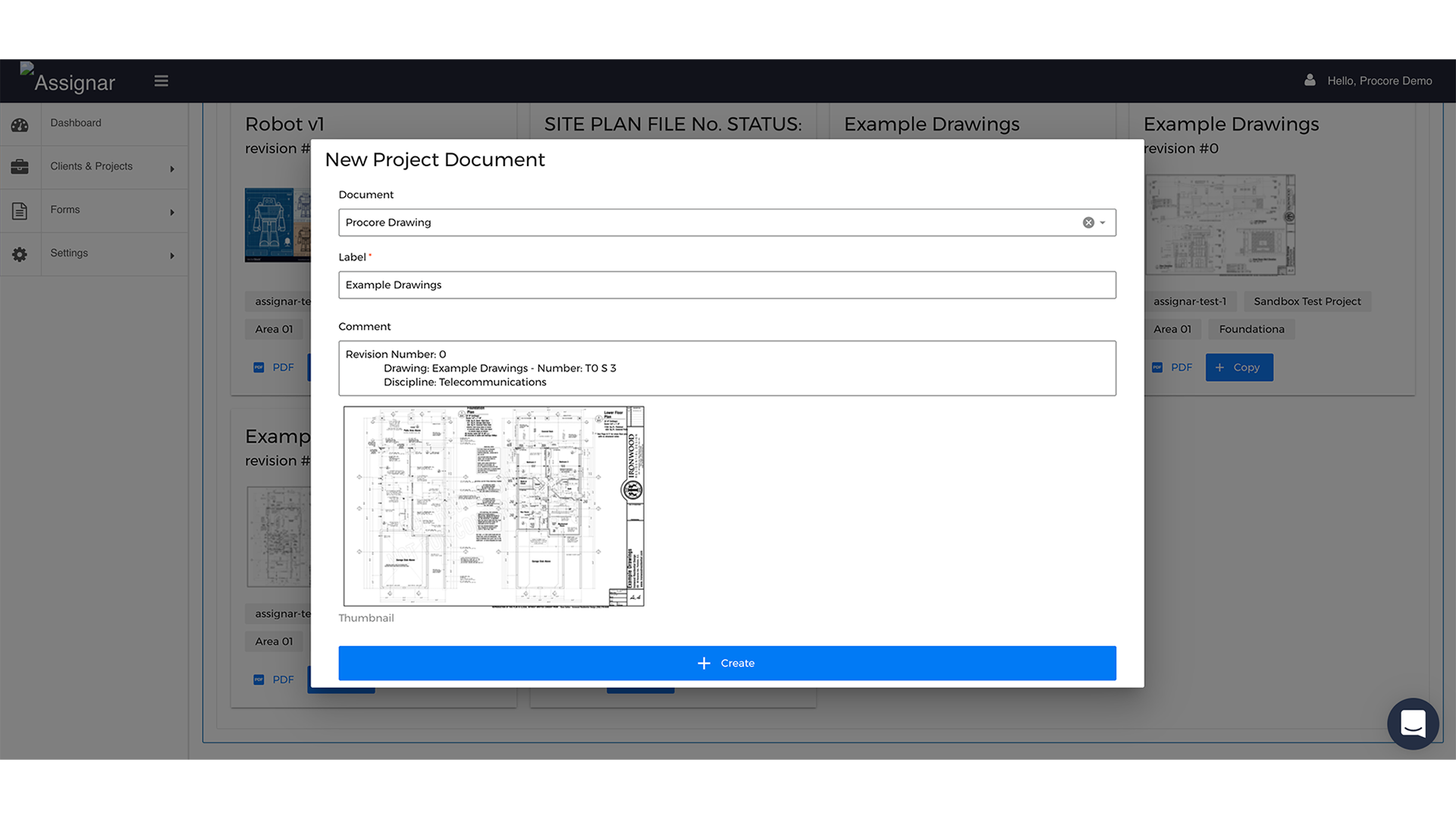Click the Forms document icon
The width and height of the screenshot is (1456, 819).
[x=20, y=211]
